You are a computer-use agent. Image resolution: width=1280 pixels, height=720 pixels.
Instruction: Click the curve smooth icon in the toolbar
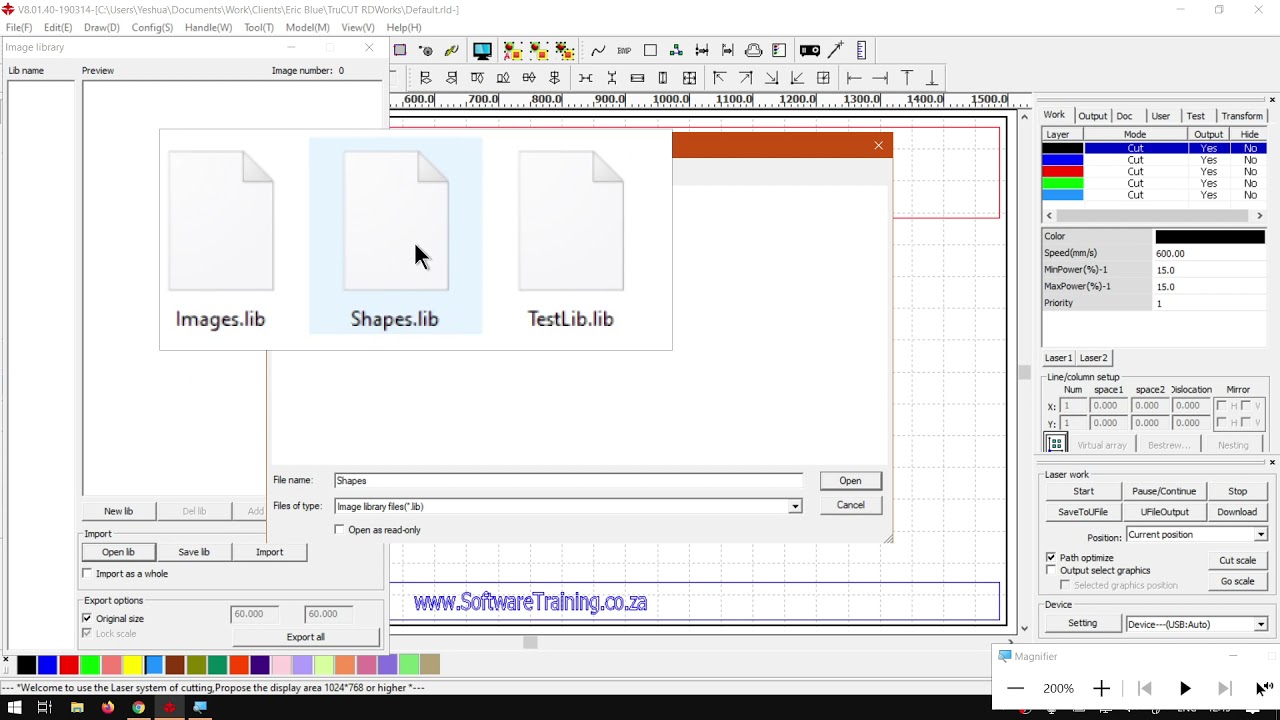click(598, 50)
